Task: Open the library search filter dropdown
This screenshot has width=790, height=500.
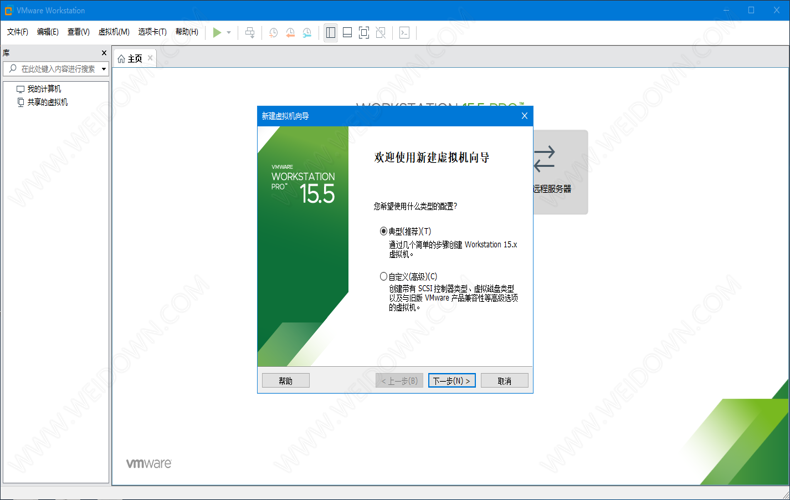Action: point(104,69)
